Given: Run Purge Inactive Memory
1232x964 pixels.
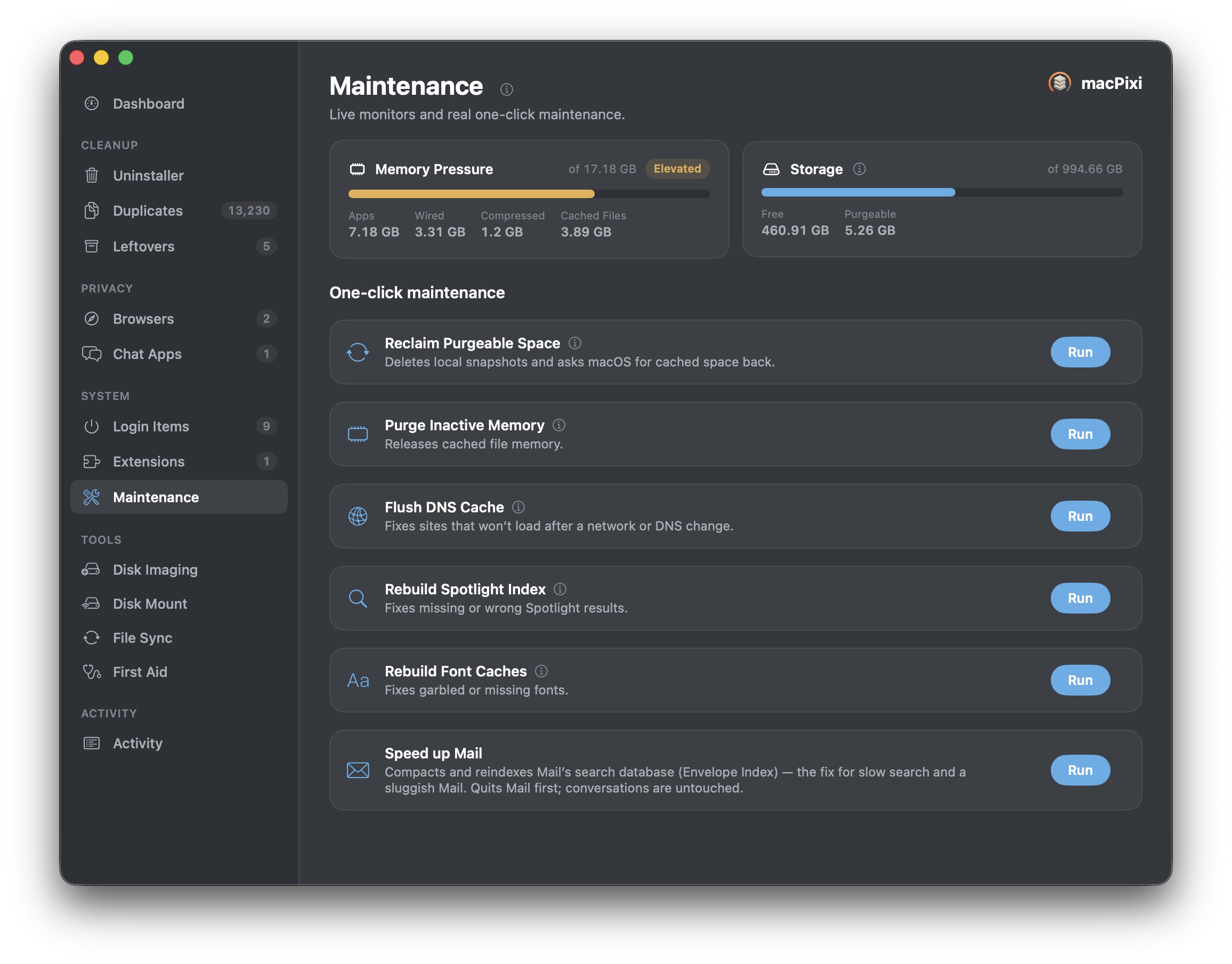Looking at the screenshot, I should [x=1080, y=434].
